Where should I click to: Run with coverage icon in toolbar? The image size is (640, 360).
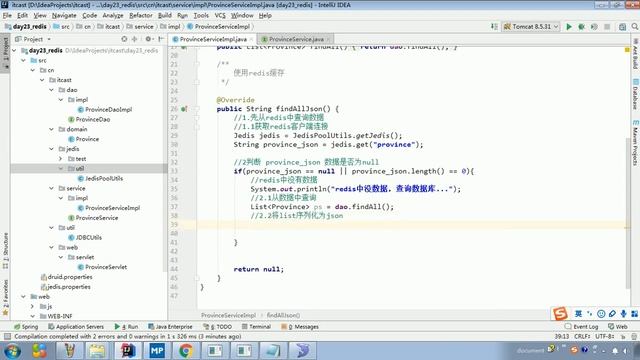click(x=594, y=27)
